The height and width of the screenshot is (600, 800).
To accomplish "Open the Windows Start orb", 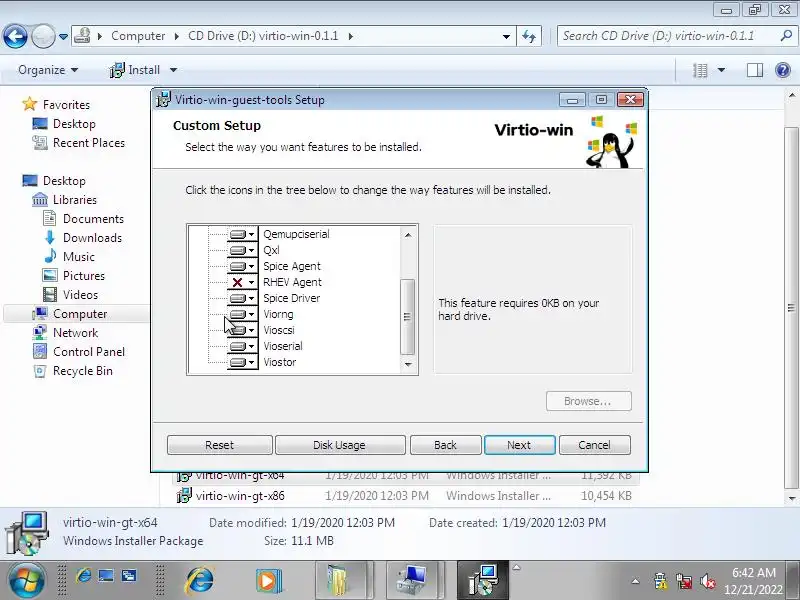I will [x=26, y=581].
